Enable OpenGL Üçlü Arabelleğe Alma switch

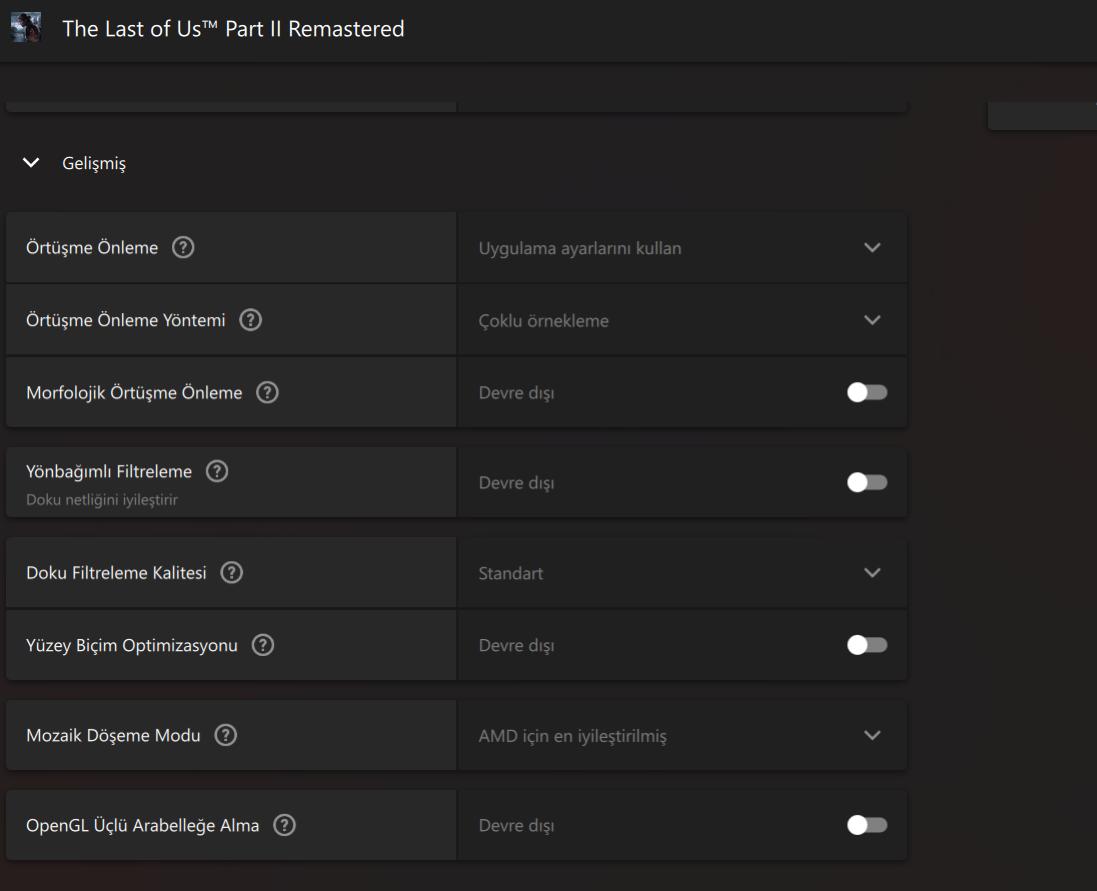866,825
